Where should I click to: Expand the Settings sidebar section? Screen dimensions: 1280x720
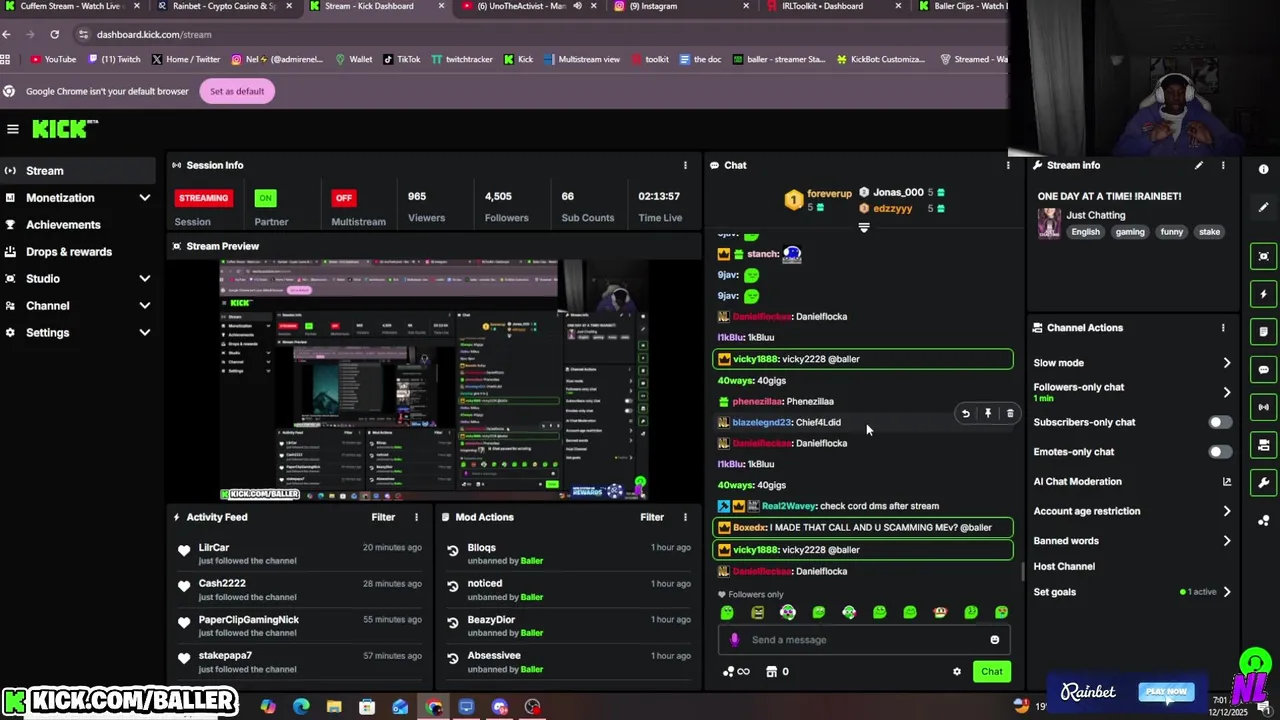pos(80,333)
